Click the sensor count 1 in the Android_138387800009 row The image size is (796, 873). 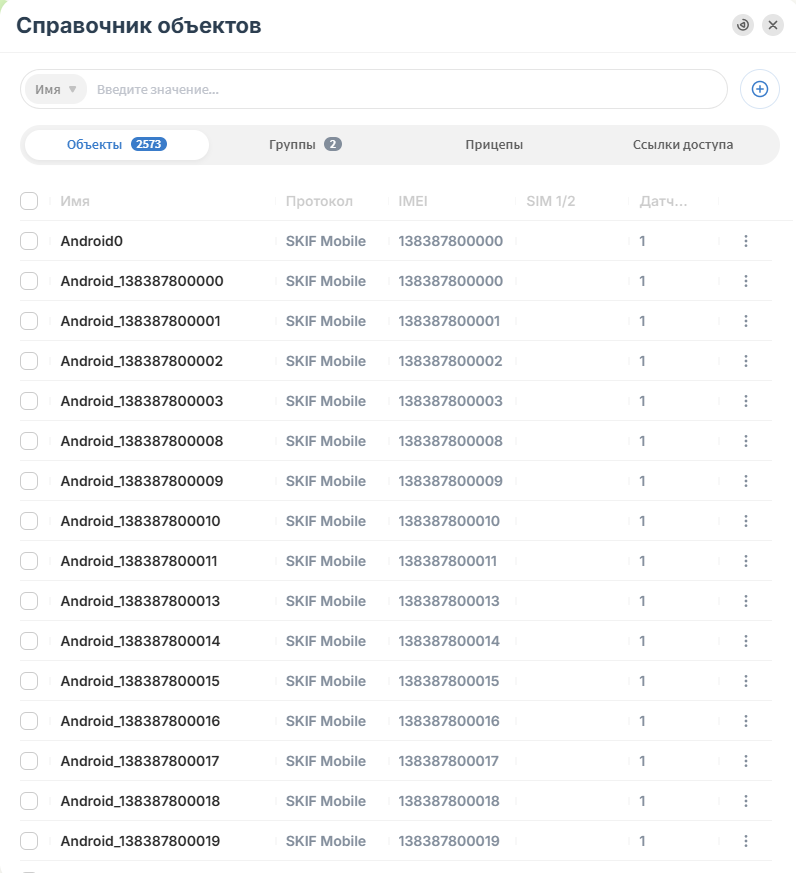642,481
